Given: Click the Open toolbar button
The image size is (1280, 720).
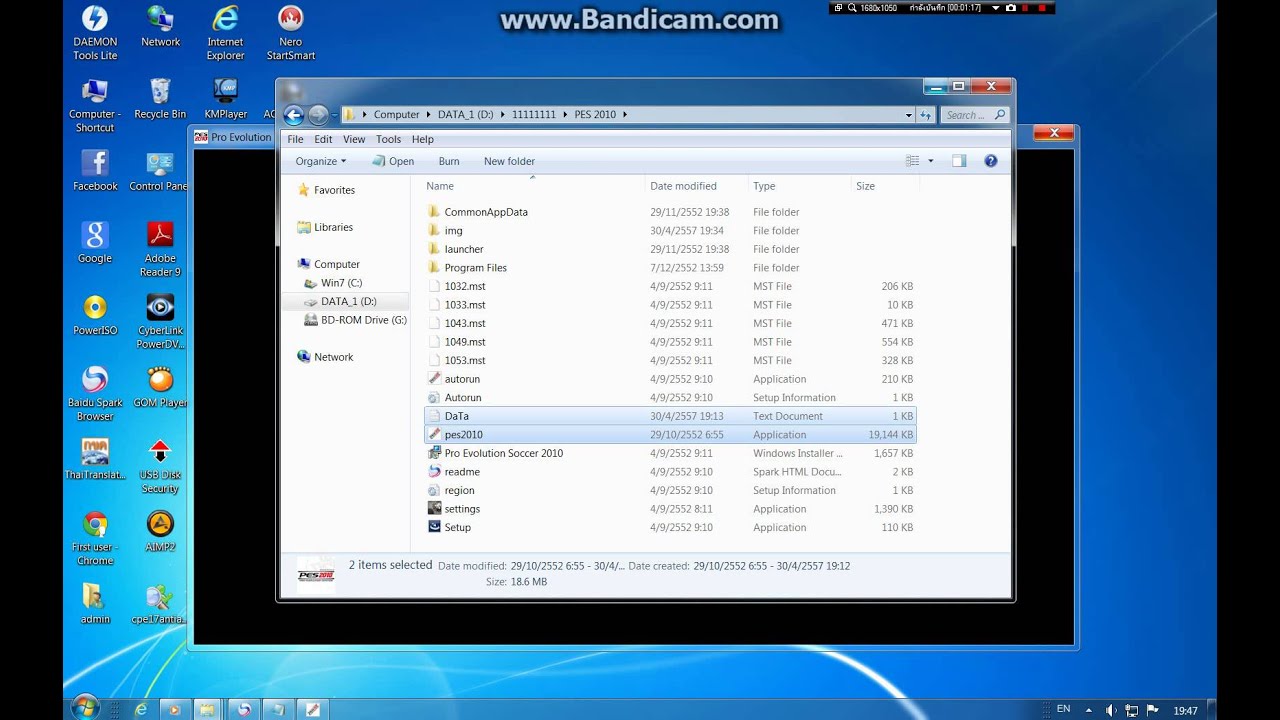Looking at the screenshot, I should pyautogui.click(x=393, y=161).
